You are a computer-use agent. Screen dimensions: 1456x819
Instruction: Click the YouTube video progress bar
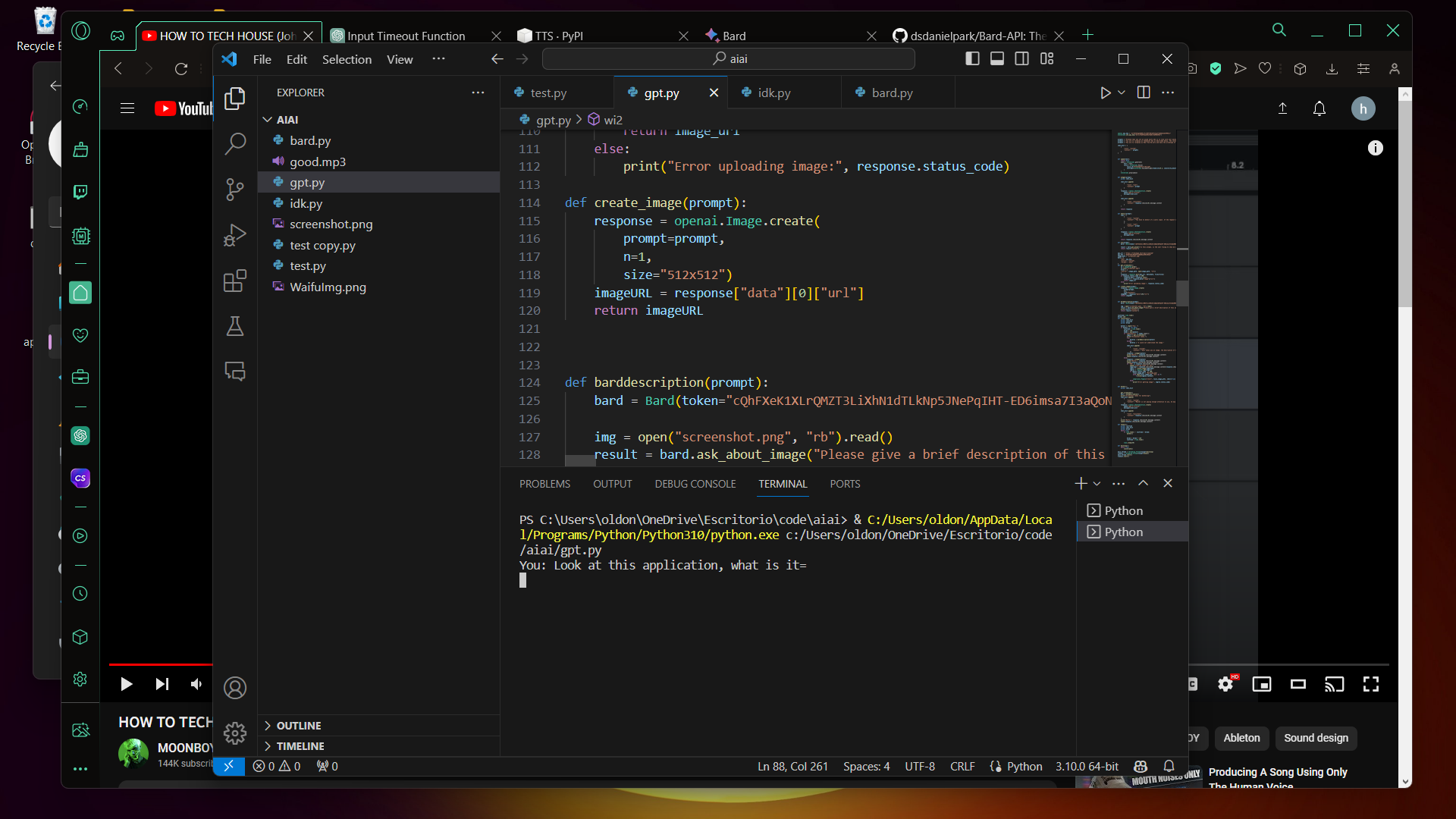pos(159,664)
